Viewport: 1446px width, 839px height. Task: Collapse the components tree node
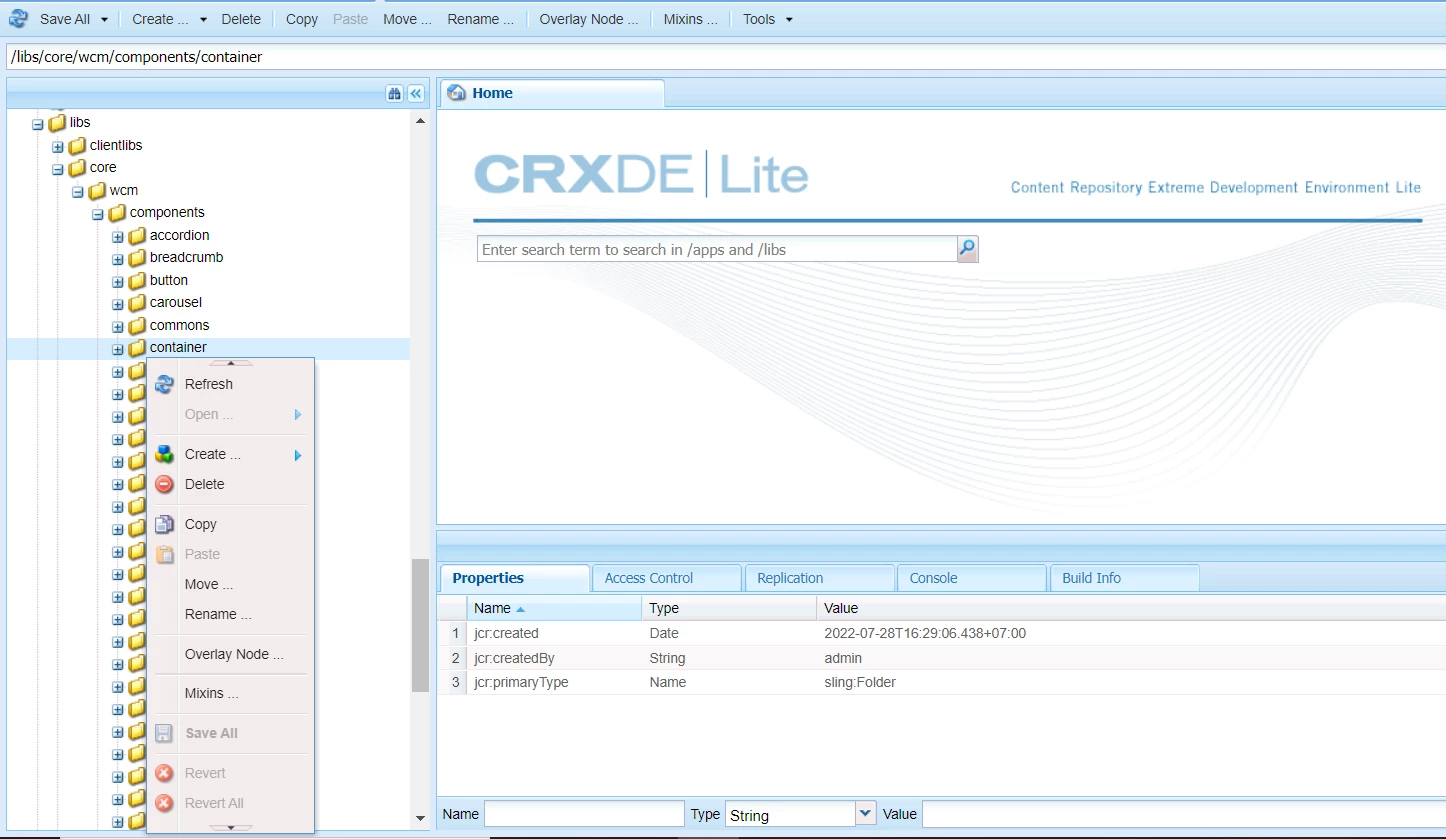[98, 214]
